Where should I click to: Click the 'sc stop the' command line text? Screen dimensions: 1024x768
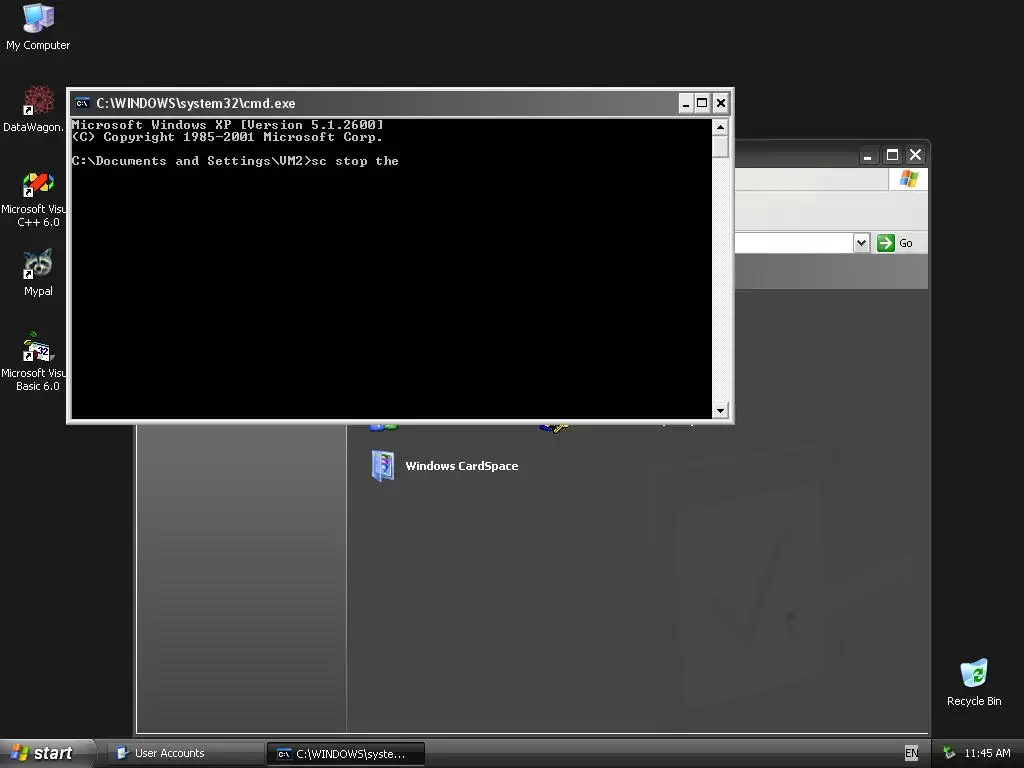pyautogui.click(x=355, y=161)
